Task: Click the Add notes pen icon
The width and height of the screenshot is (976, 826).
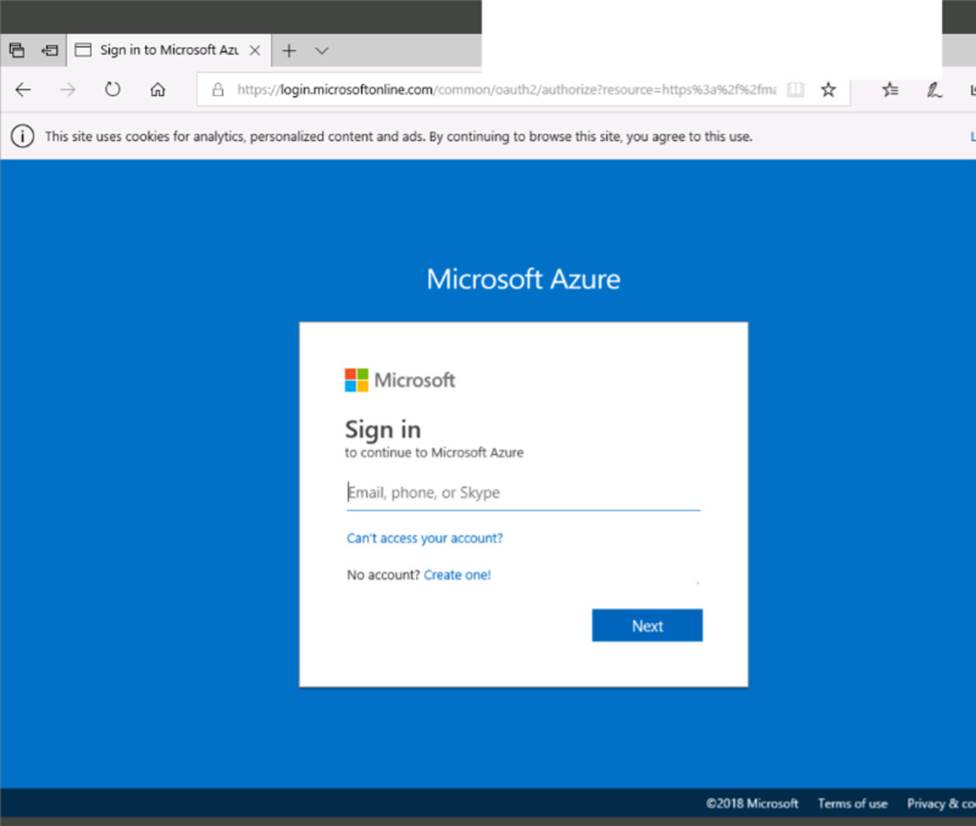Action: 934,90
